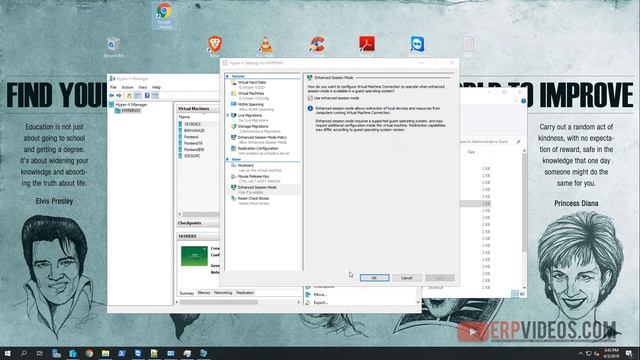Viewport: 640px width, 360px height.
Task: Click Up one level toolbar icon
Action: coord(129,96)
